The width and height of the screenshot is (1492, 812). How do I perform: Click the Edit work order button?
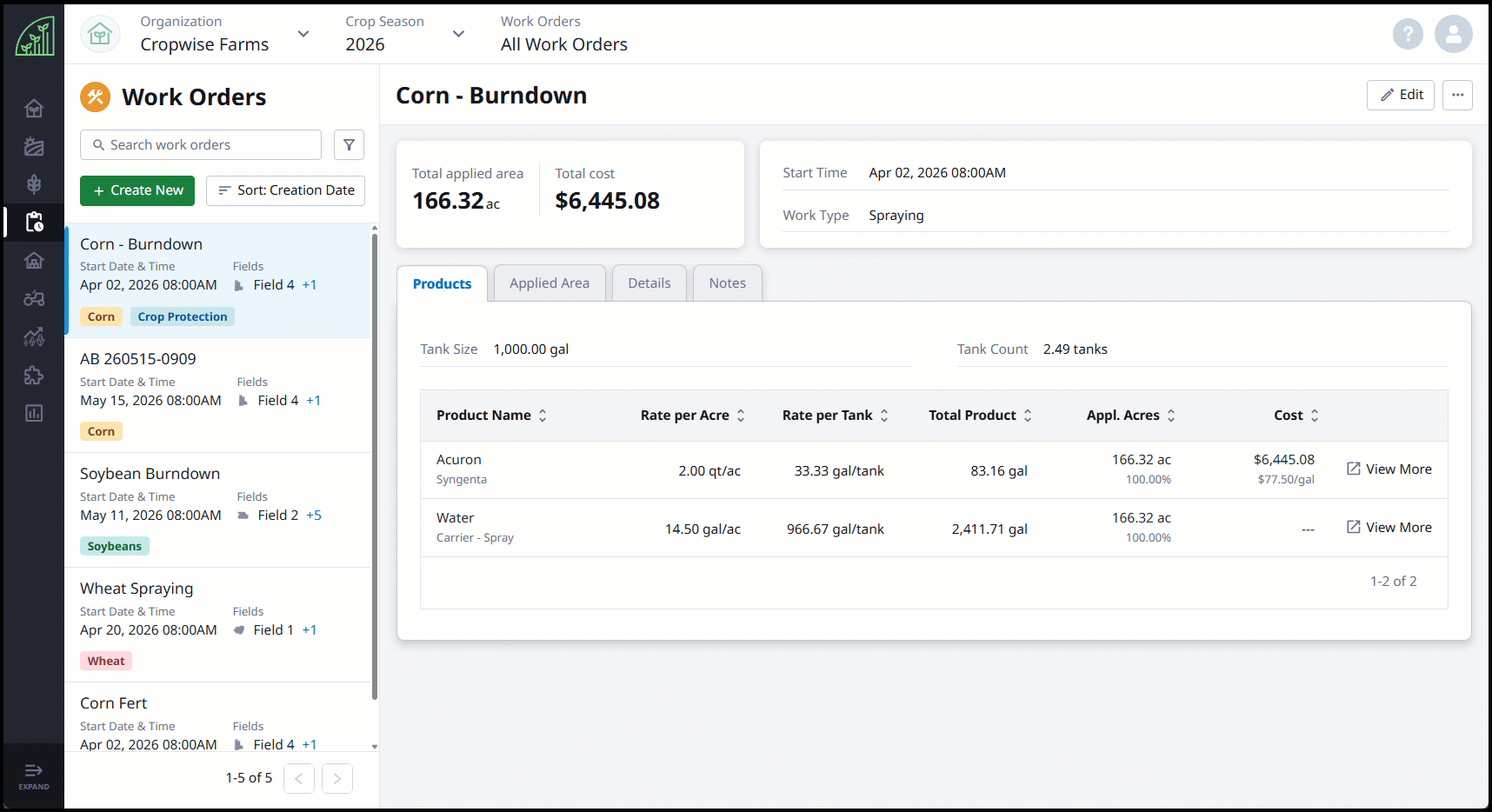(x=1401, y=95)
